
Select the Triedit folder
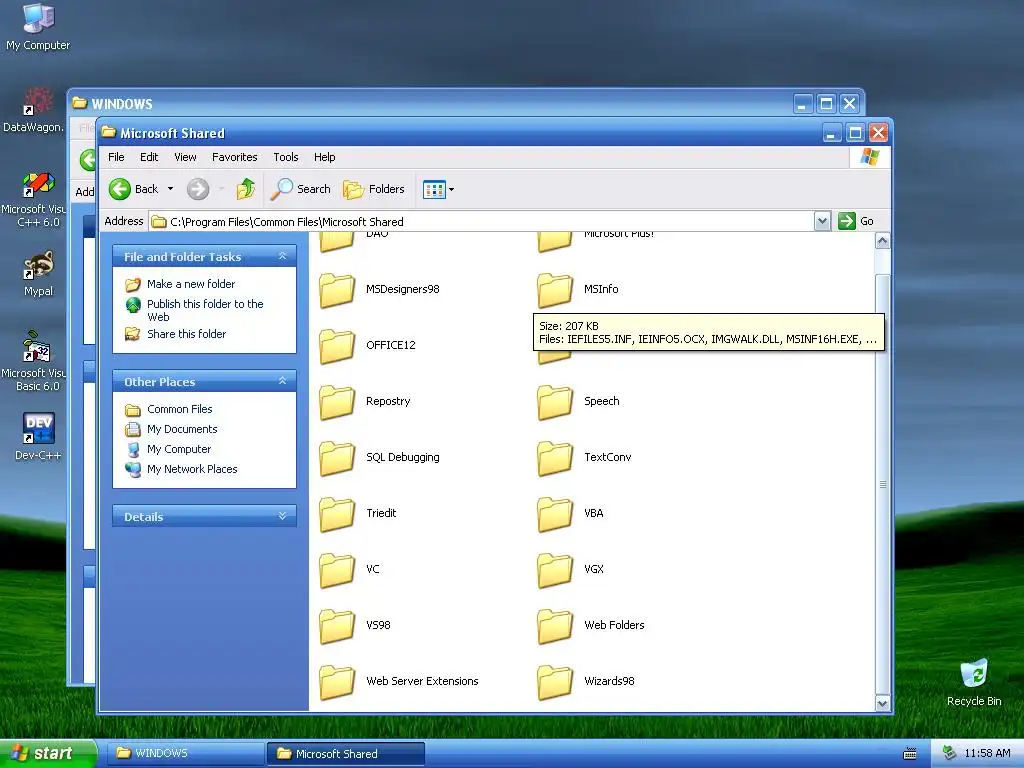(359, 514)
